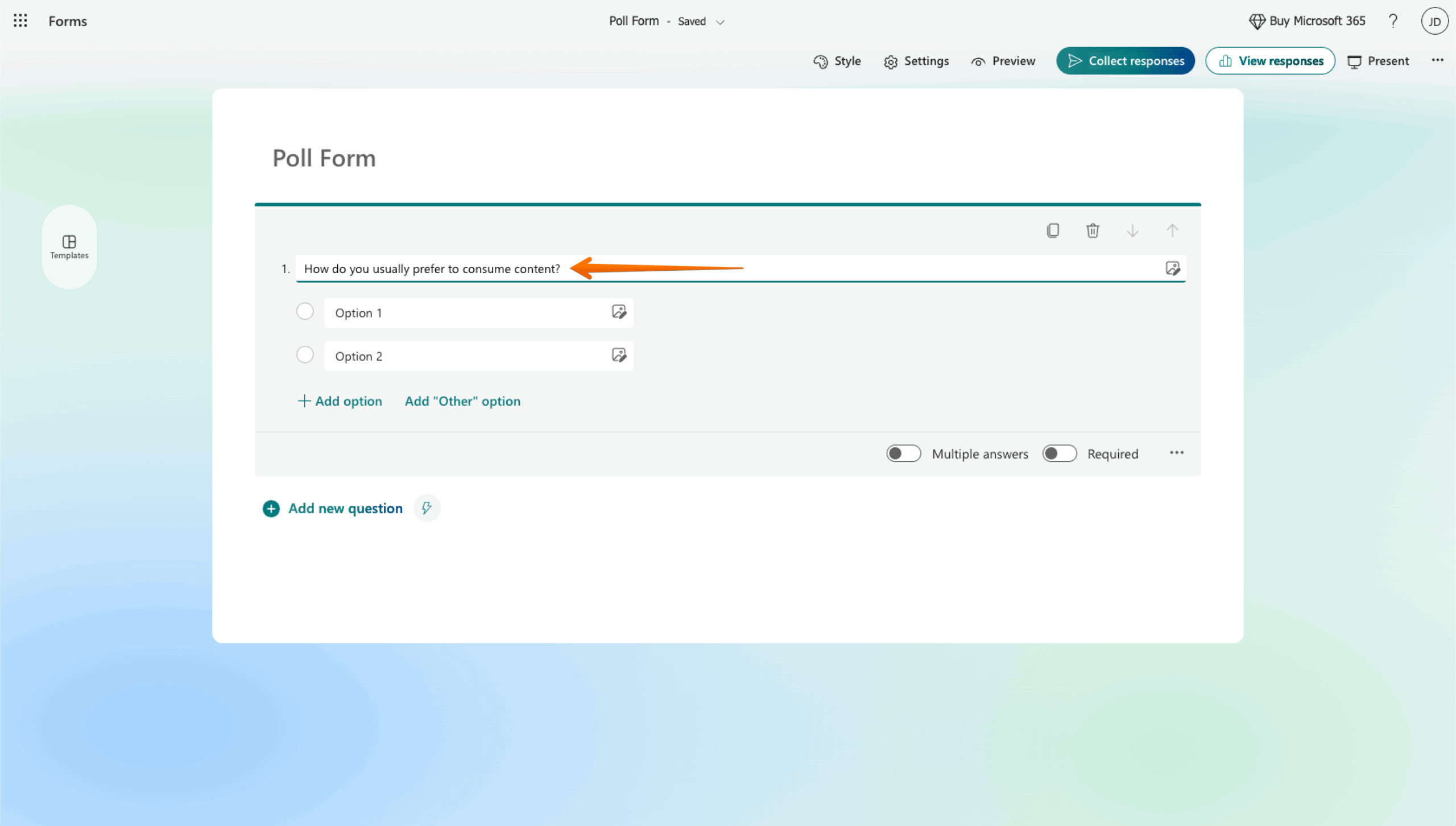The image size is (1456, 826).
Task: Open the Style panel
Action: tap(837, 61)
